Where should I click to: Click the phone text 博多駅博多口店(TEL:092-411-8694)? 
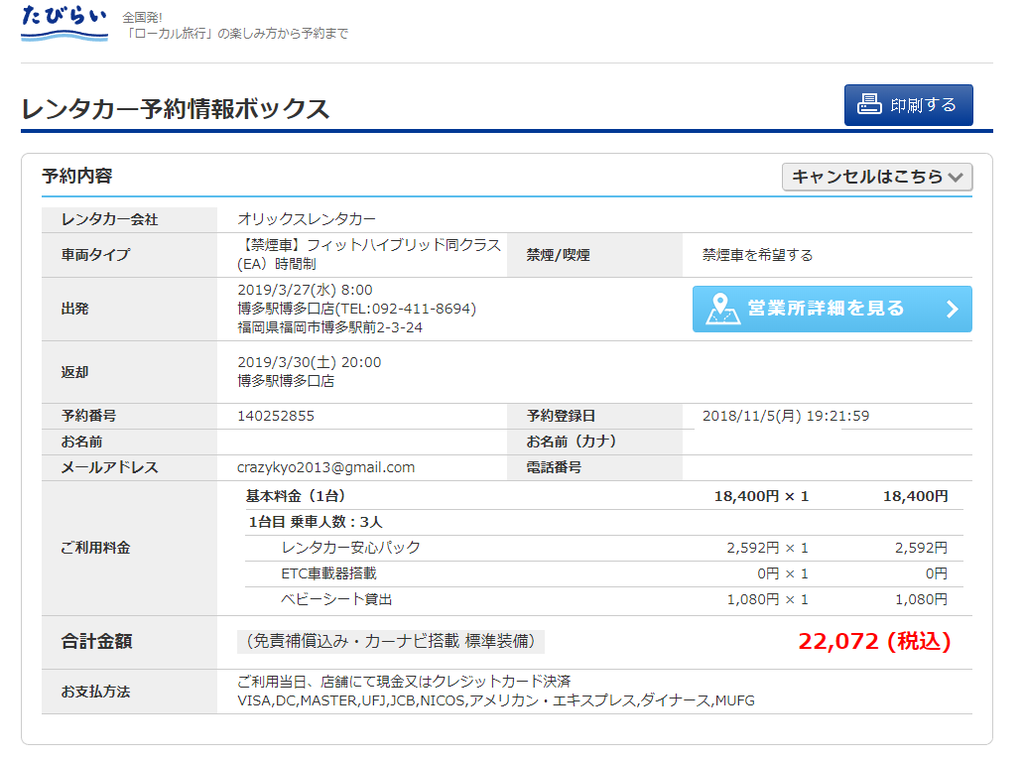pyautogui.click(x=357, y=309)
